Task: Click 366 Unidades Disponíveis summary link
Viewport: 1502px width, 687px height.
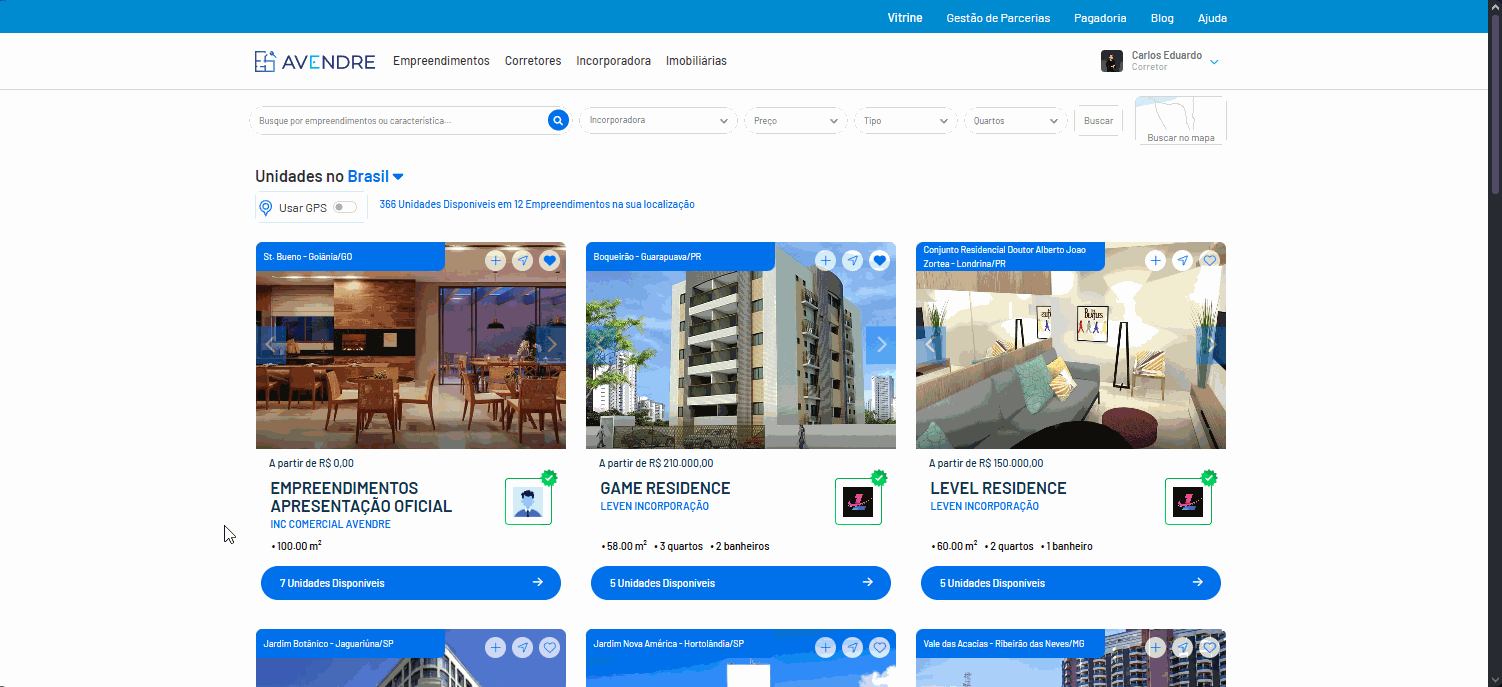Action: click(537, 204)
